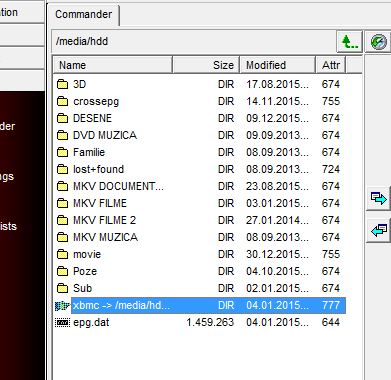The height and width of the screenshot is (380, 391).
Task: Select the 3D folder icon
Action: pyautogui.click(x=62, y=84)
